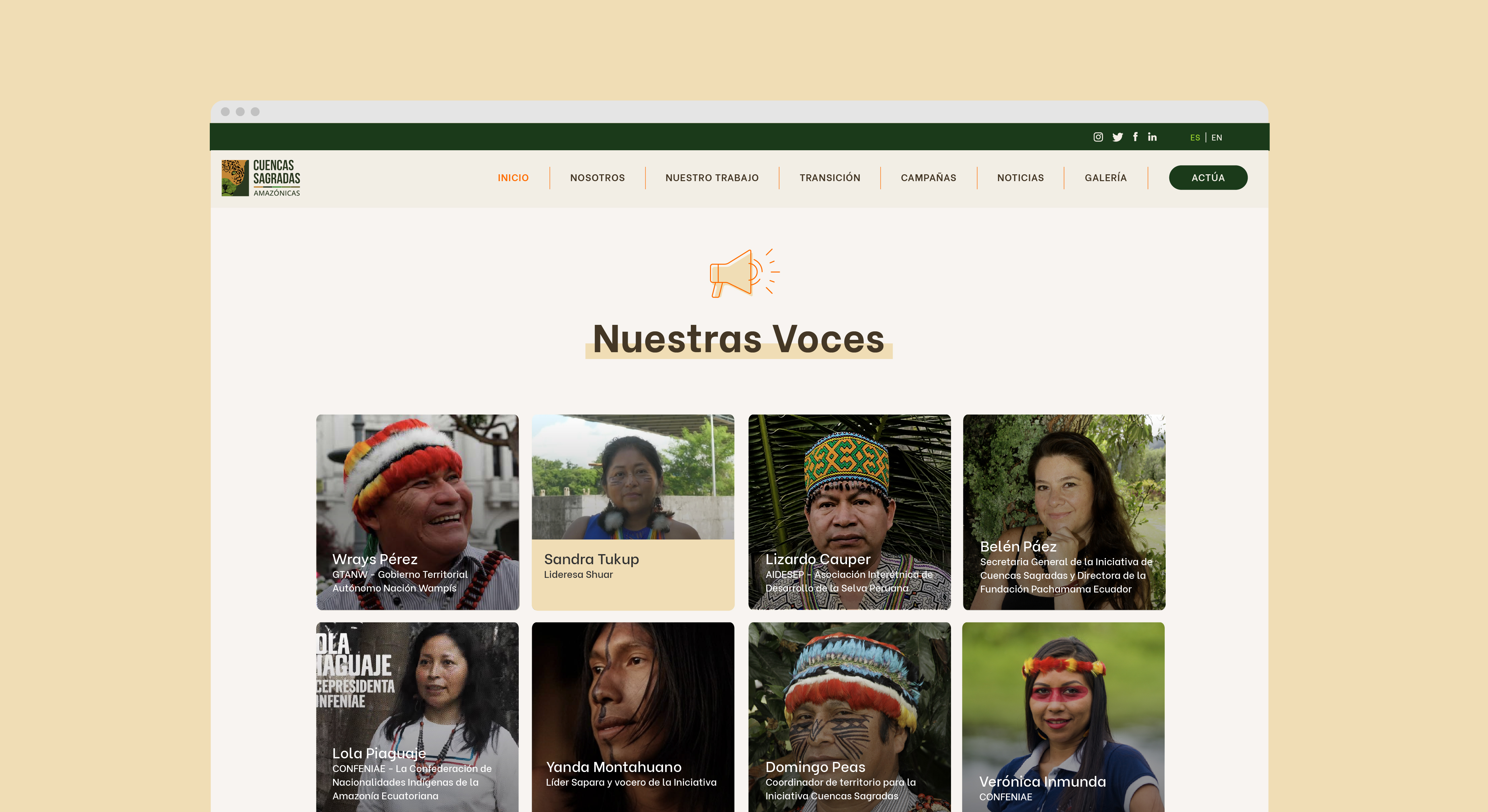Select the Sandra Tukup card
Viewport: 1488px width, 812px height.
[x=633, y=512]
